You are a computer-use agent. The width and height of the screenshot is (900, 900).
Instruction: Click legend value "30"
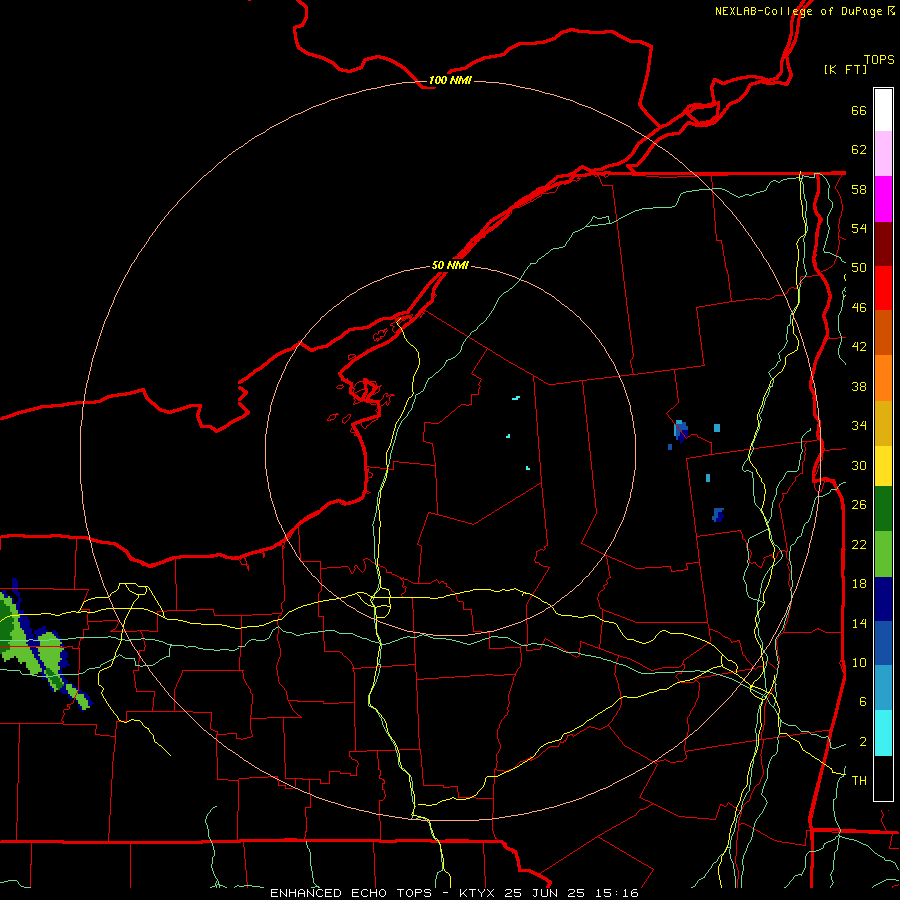[859, 465]
